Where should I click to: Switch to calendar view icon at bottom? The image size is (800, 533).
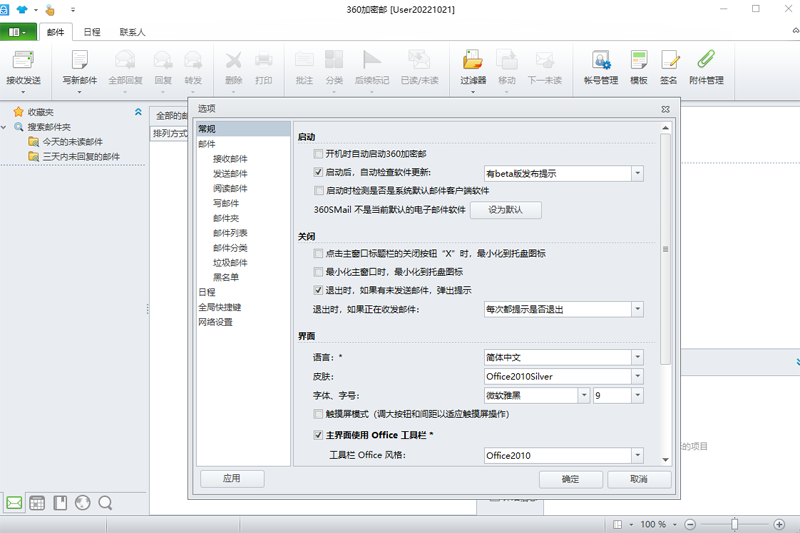click(37, 503)
